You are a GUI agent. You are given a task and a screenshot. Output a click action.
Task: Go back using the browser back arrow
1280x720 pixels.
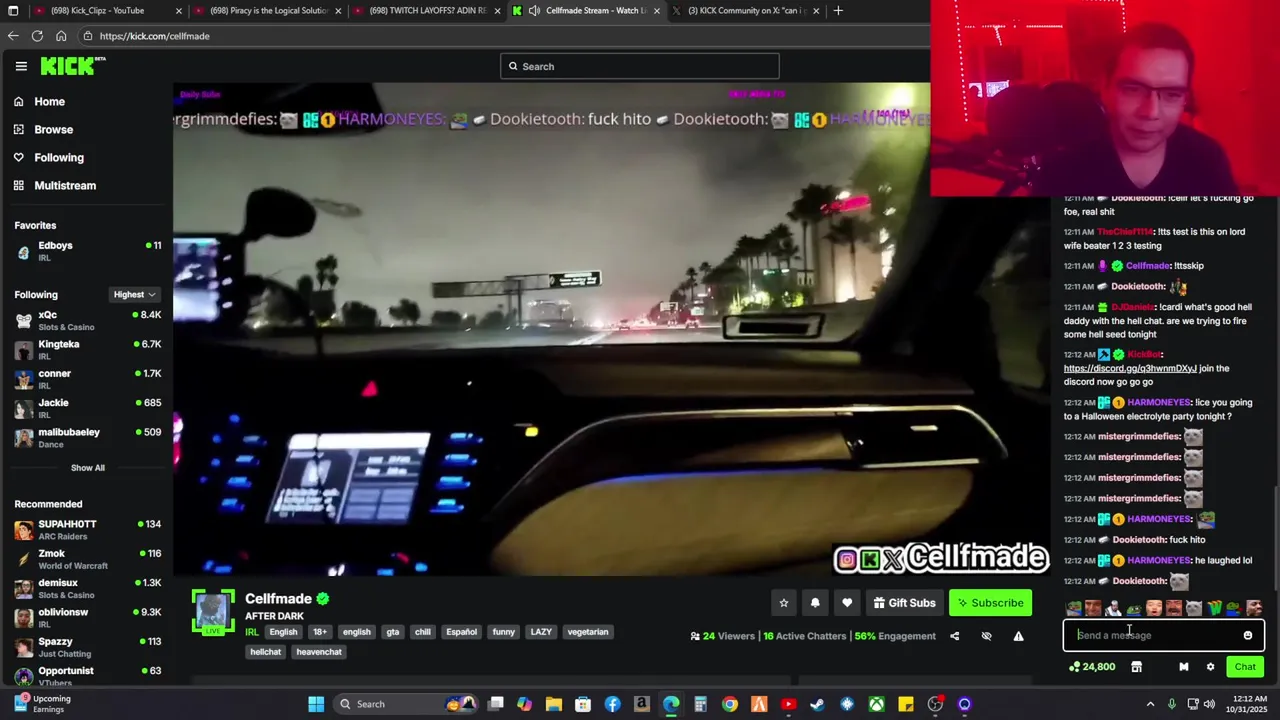[x=13, y=36]
